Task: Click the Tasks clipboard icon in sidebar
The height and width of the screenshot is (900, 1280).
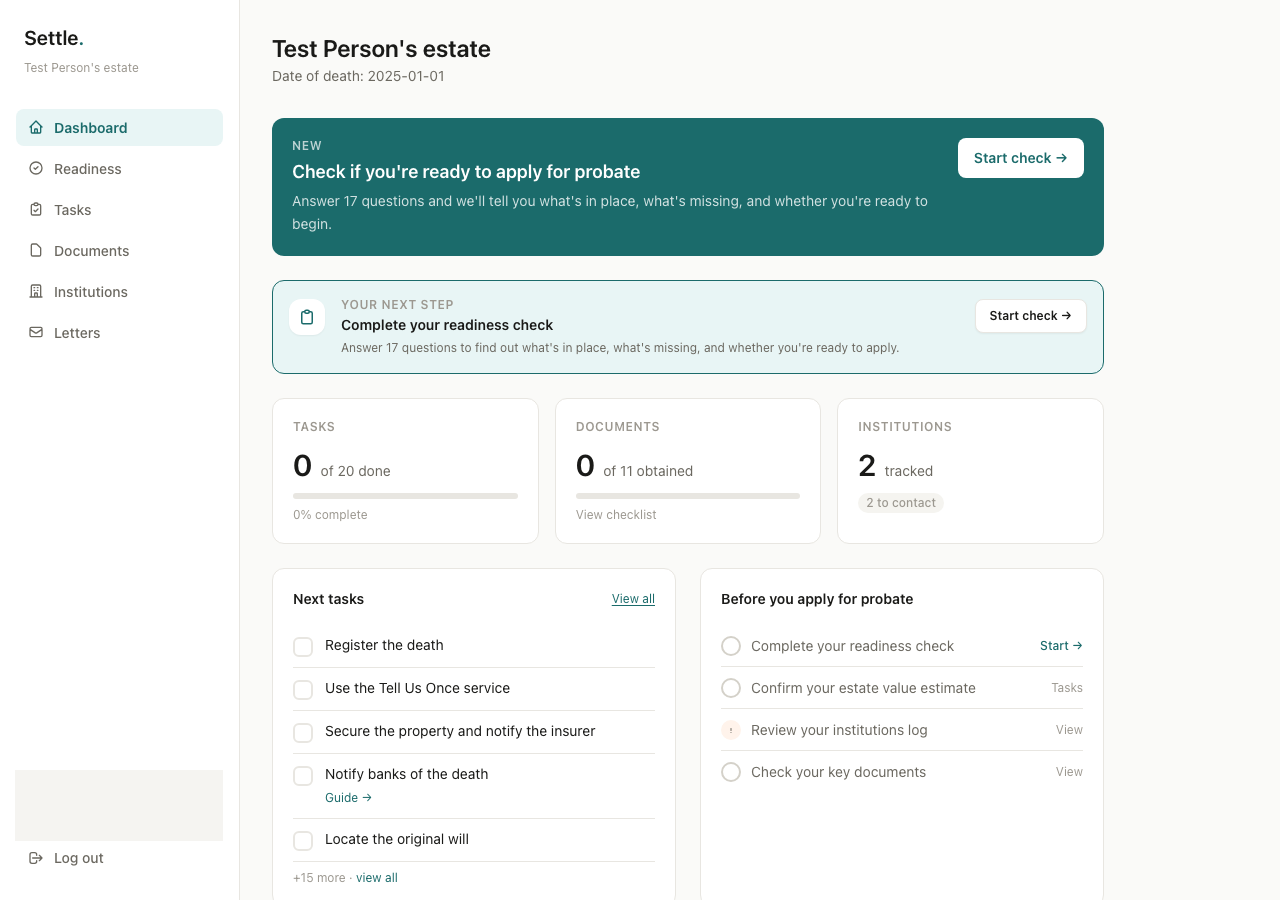Action: pyautogui.click(x=36, y=209)
